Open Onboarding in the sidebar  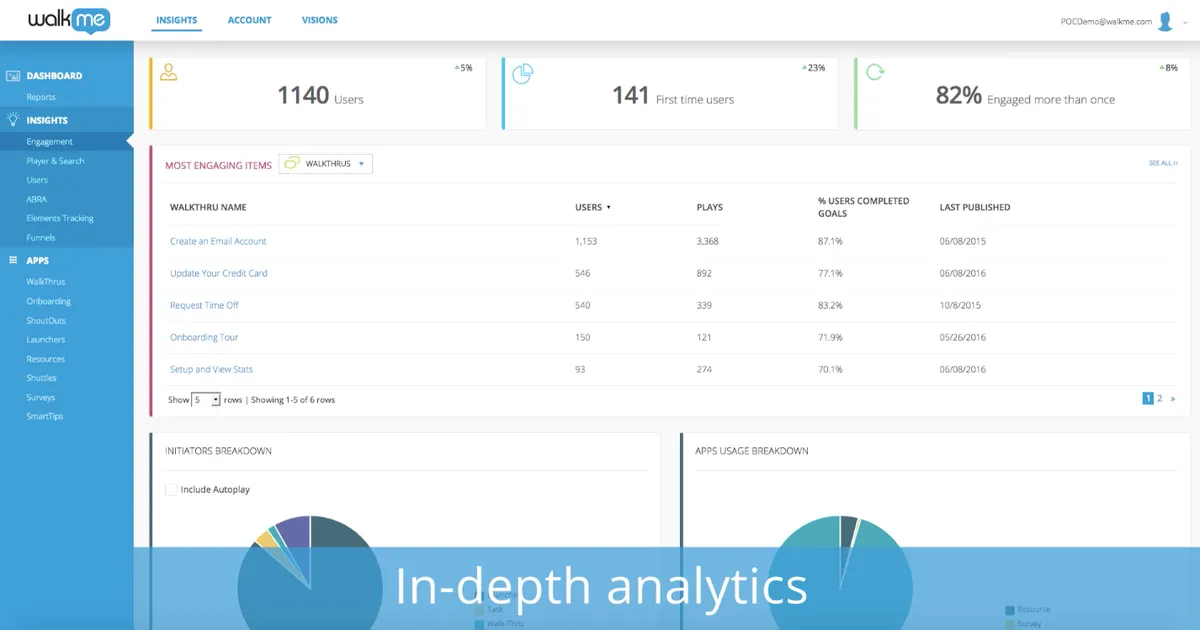[x=48, y=301]
